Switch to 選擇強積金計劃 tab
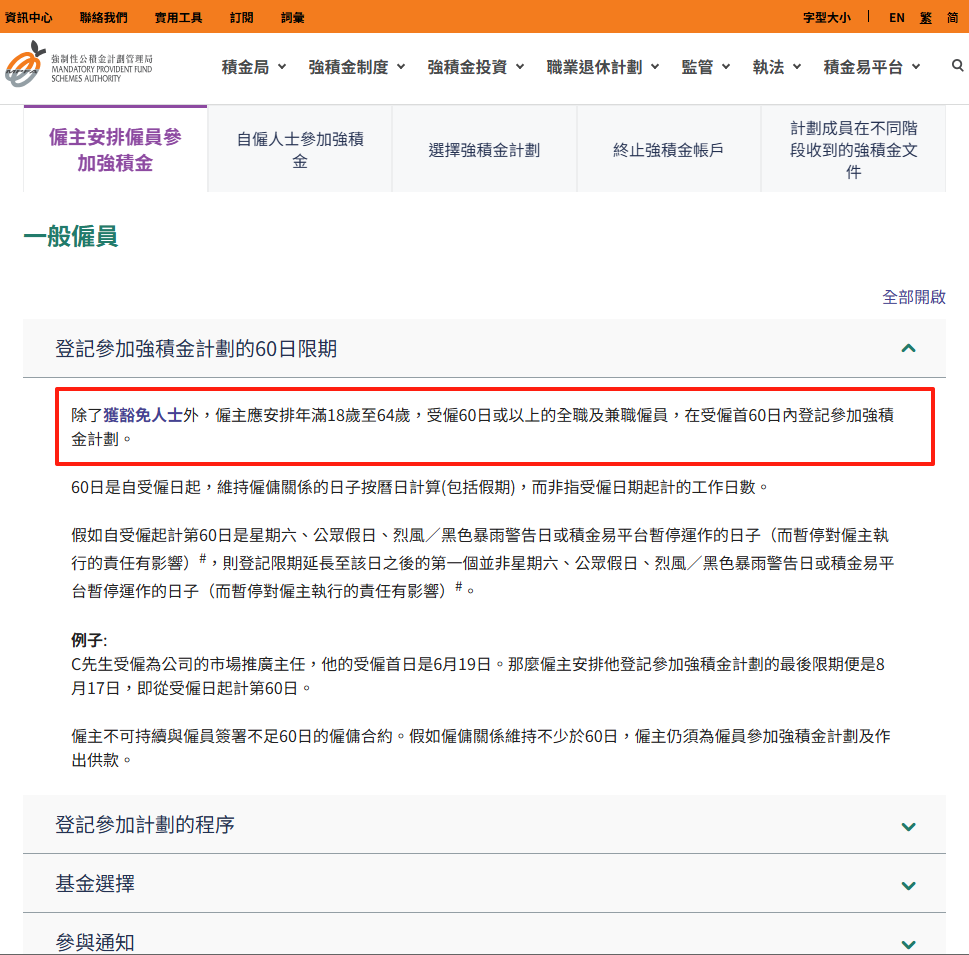This screenshot has width=969, height=955. coord(484,150)
